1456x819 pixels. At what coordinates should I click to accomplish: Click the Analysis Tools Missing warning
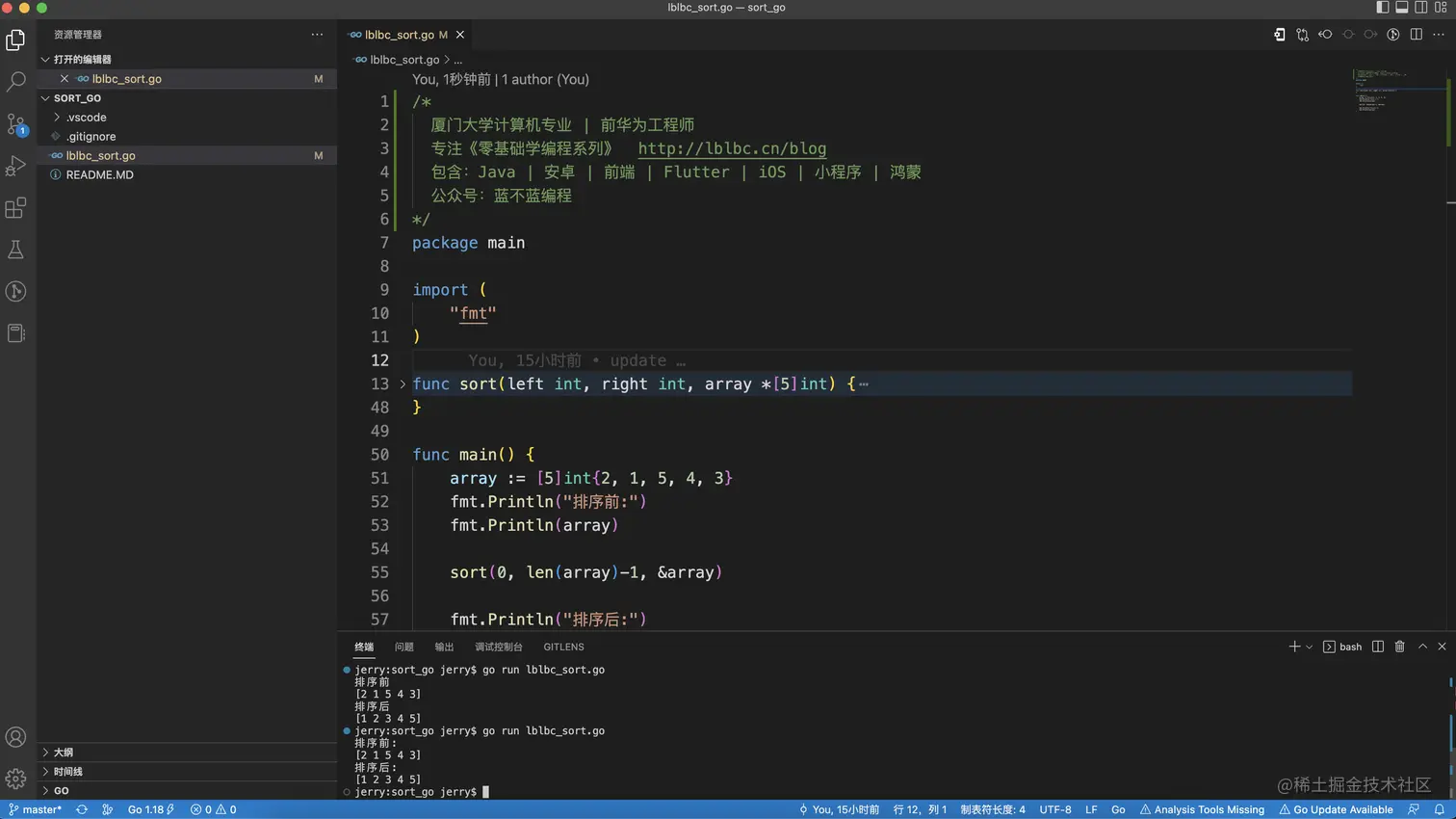click(1202, 809)
